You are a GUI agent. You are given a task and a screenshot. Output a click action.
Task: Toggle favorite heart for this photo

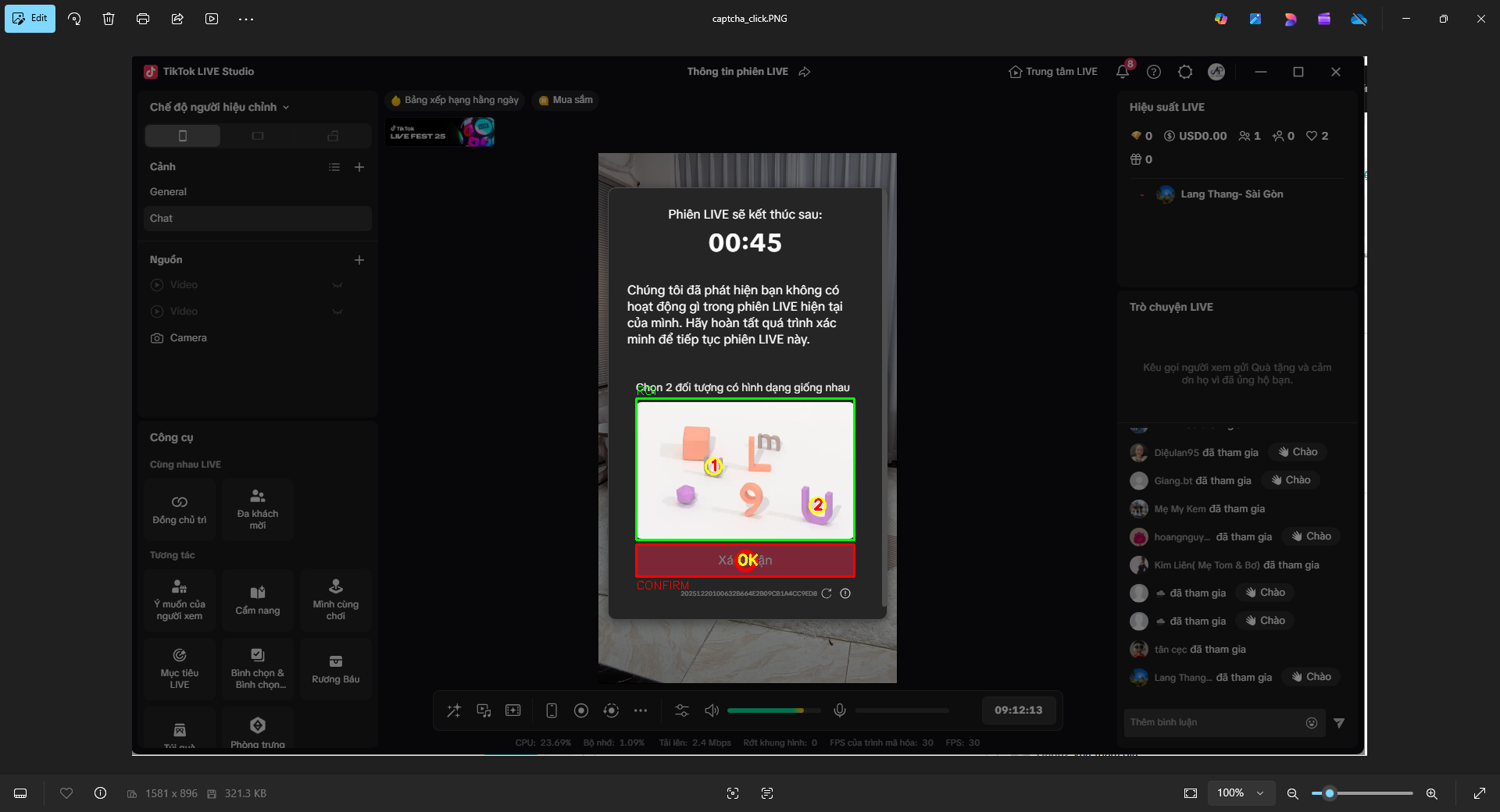66,793
